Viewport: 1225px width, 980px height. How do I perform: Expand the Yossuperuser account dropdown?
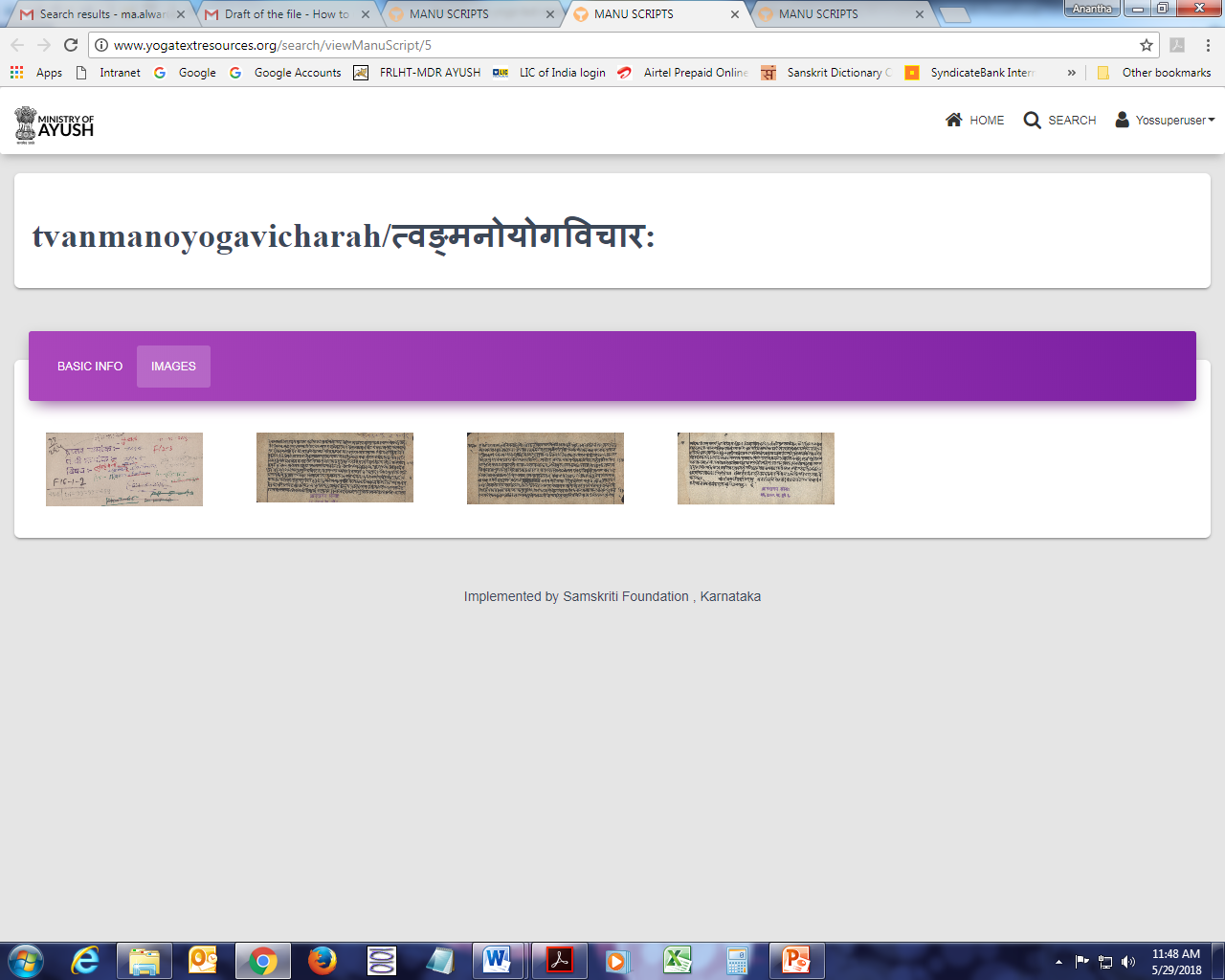tap(1166, 121)
